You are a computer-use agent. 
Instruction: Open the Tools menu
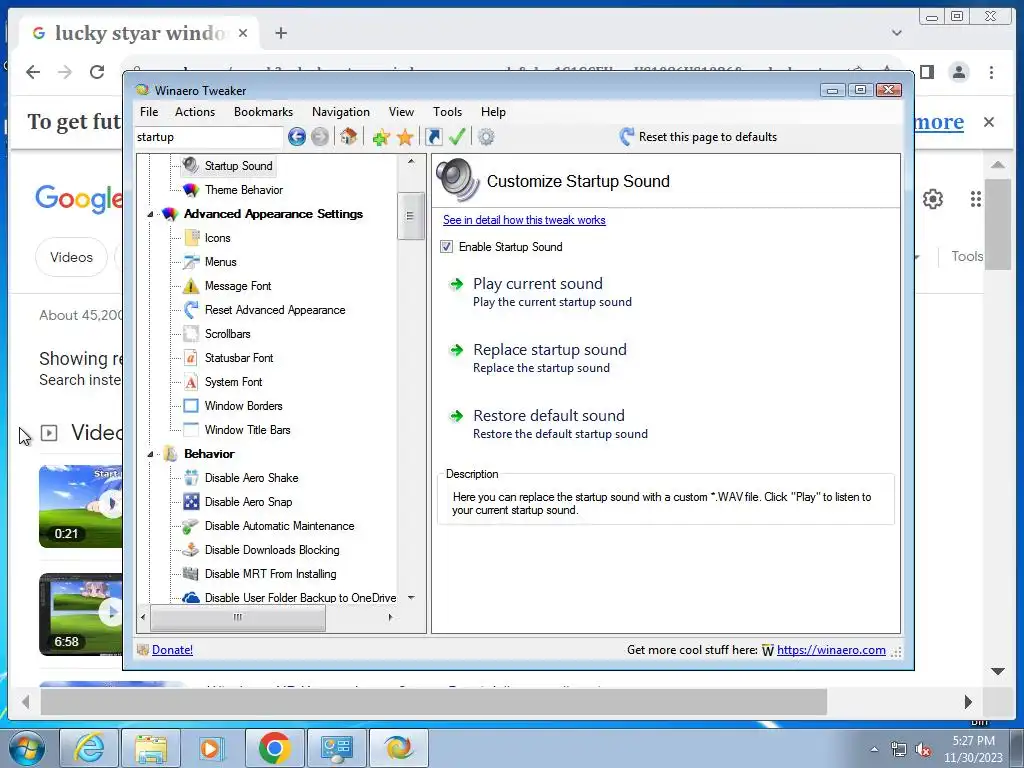click(447, 112)
